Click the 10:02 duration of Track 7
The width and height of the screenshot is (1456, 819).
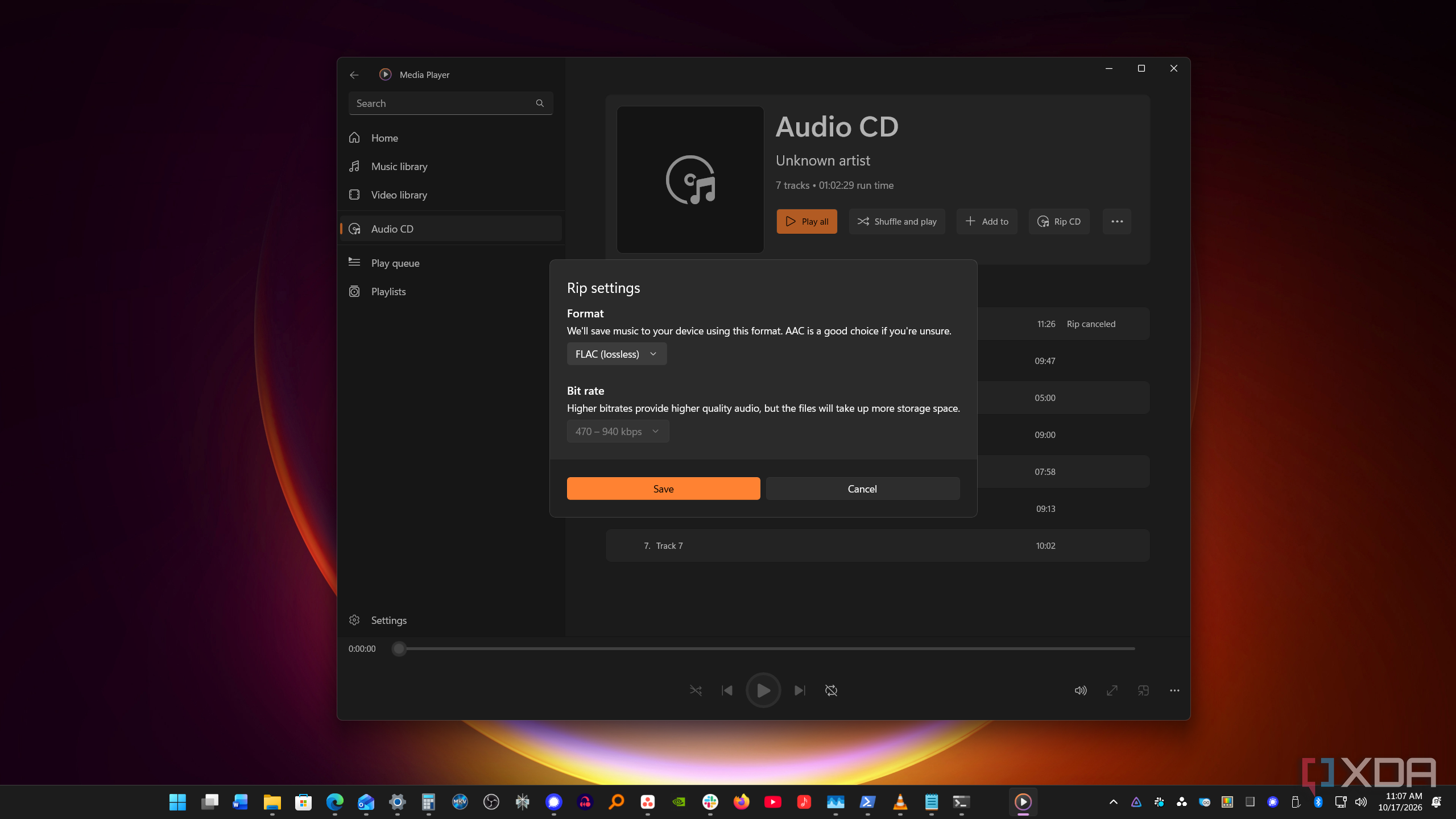click(x=1045, y=545)
